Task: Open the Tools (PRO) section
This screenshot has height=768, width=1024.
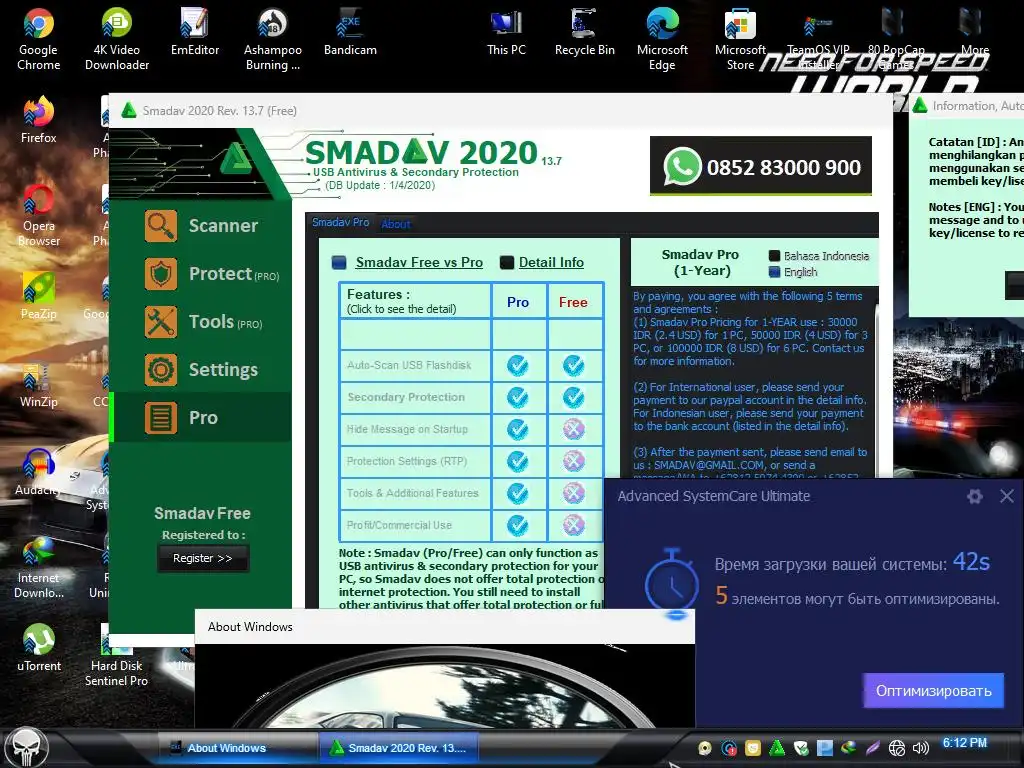Action: 203,322
